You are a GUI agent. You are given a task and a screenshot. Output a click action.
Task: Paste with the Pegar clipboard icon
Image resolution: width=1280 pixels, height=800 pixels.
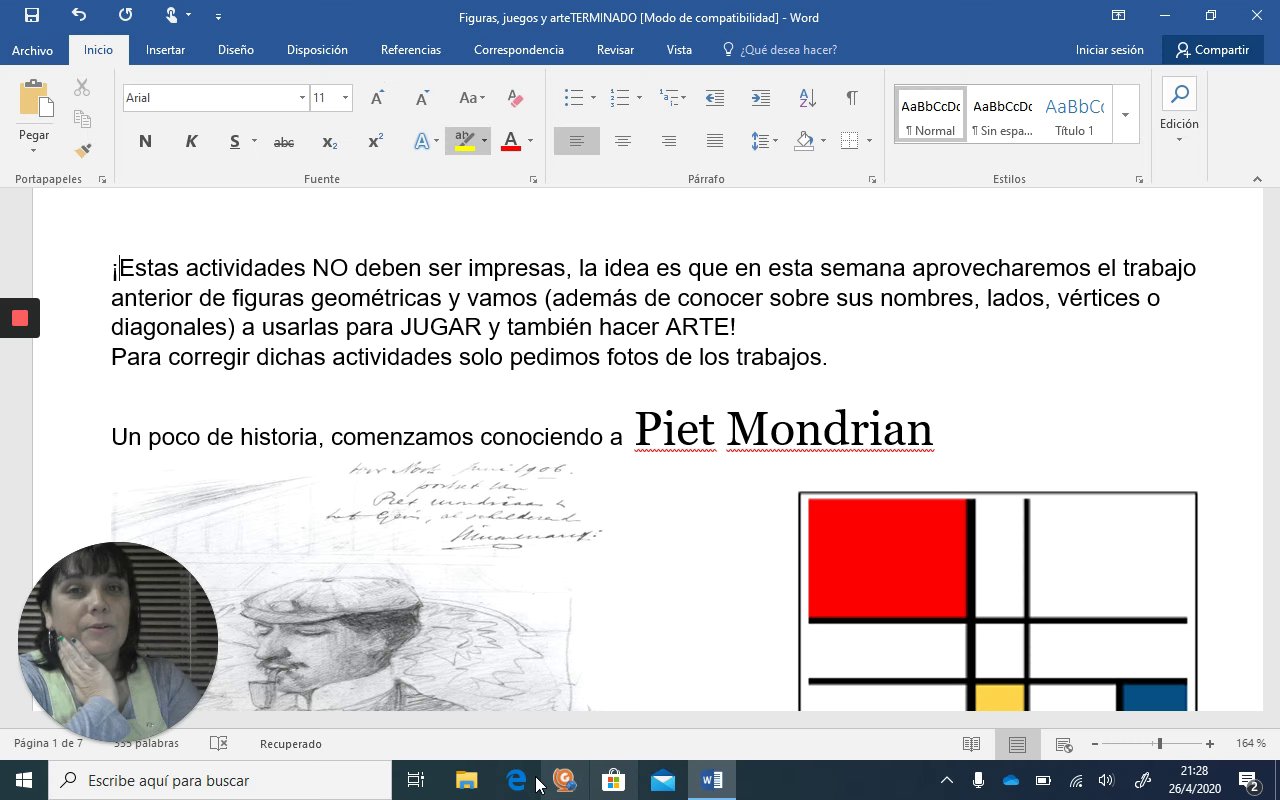point(34,99)
